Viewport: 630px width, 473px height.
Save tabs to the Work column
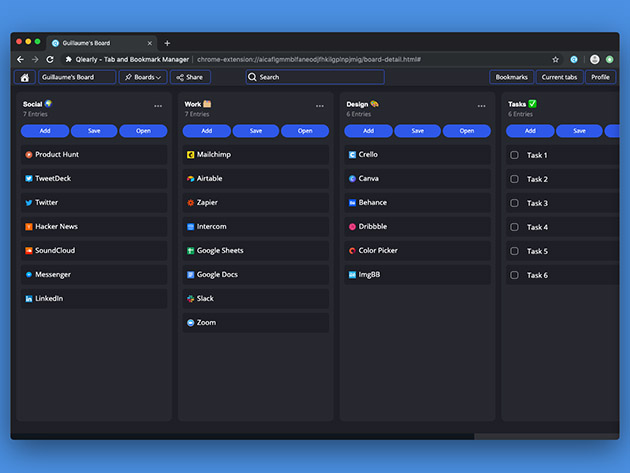(x=256, y=131)
